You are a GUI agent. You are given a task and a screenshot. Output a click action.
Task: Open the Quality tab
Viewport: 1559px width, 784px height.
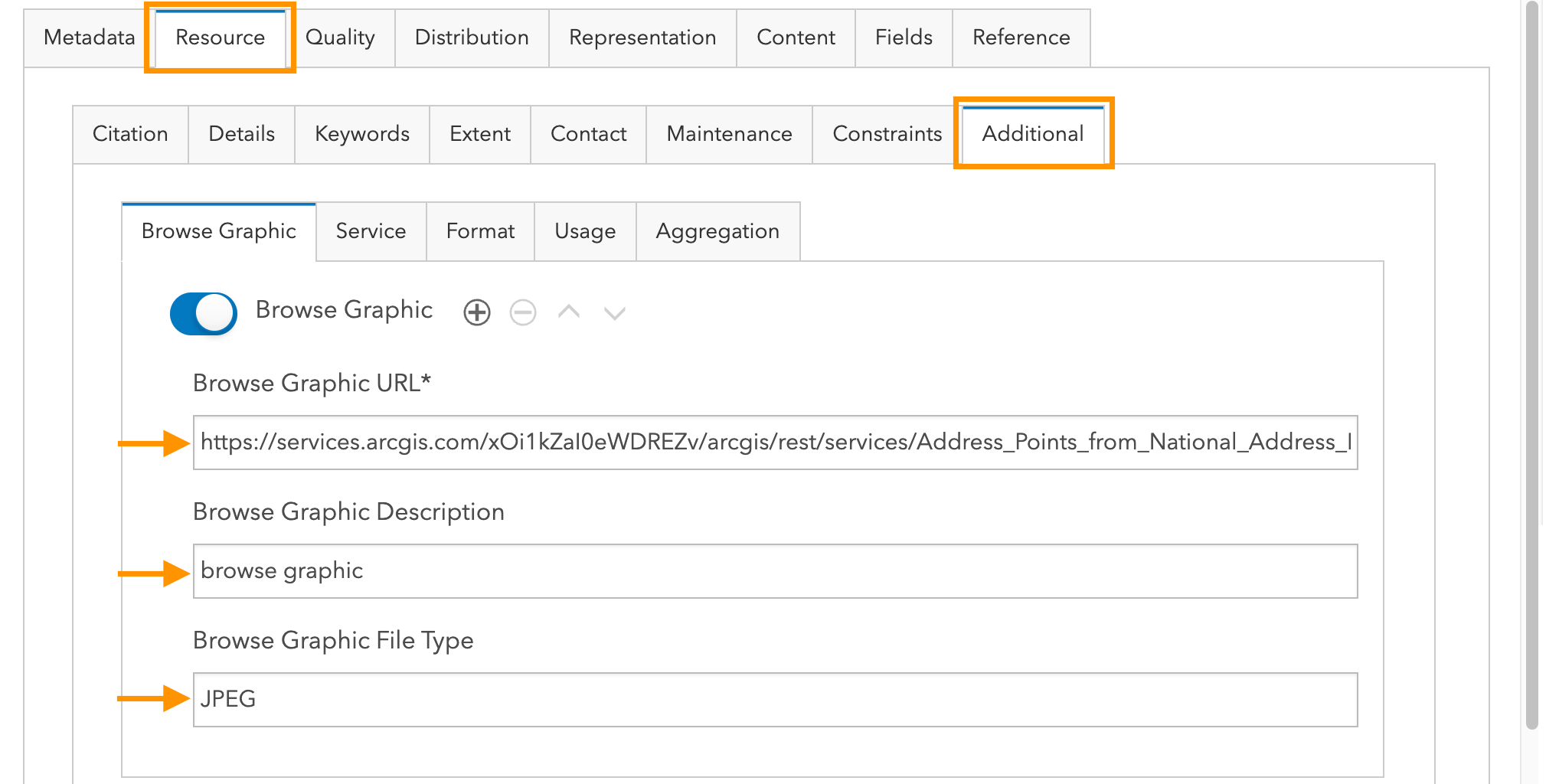(x=340, y=38)
